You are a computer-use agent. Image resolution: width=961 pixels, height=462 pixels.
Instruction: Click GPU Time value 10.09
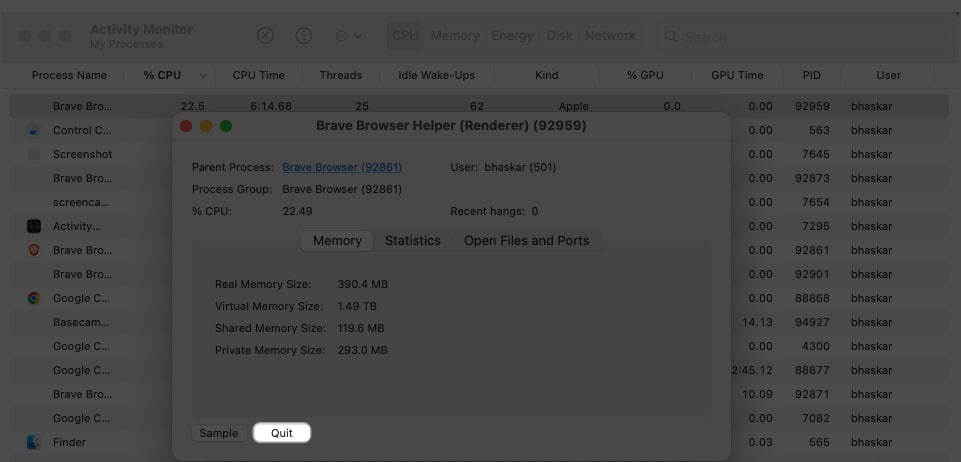click(758, 394)
